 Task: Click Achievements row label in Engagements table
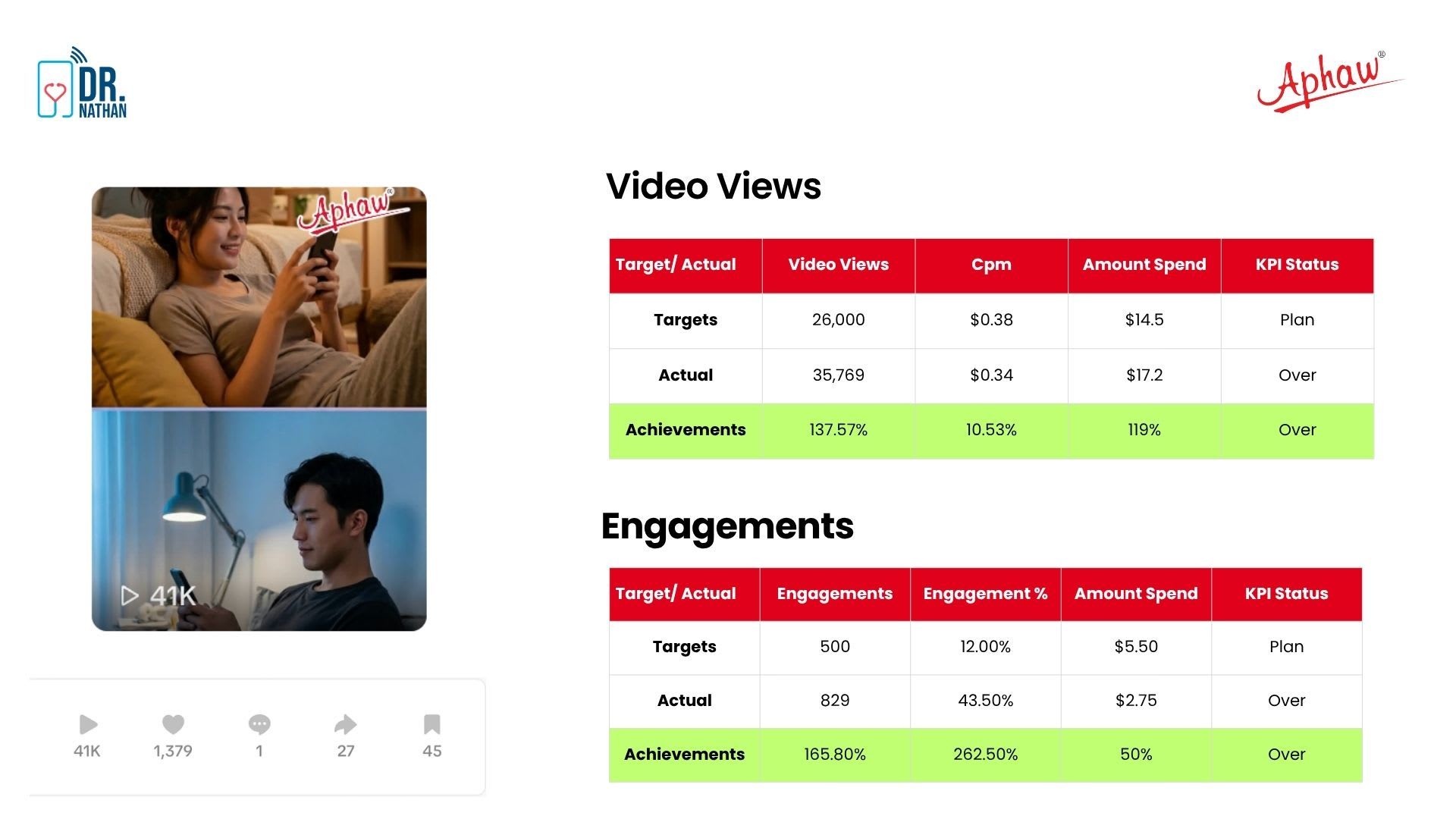pos(684,755)
